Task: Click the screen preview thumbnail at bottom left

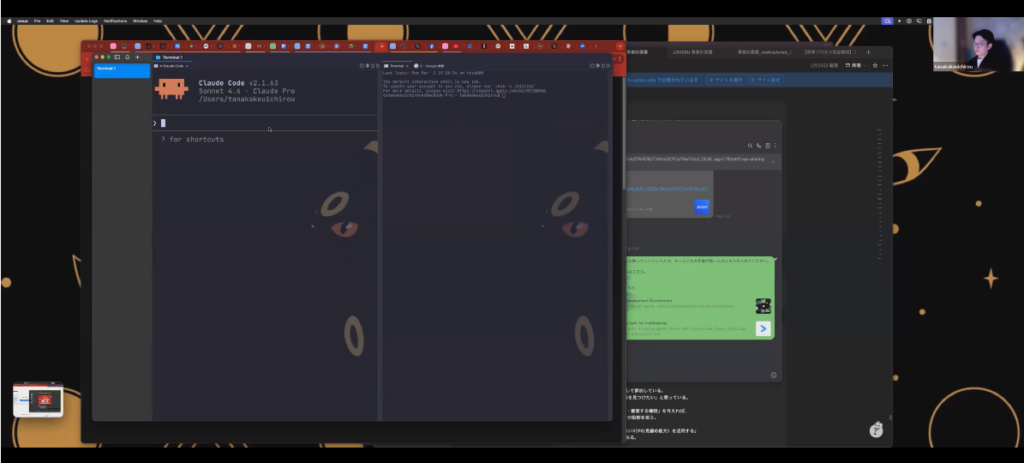Action: tap(38, 400)
